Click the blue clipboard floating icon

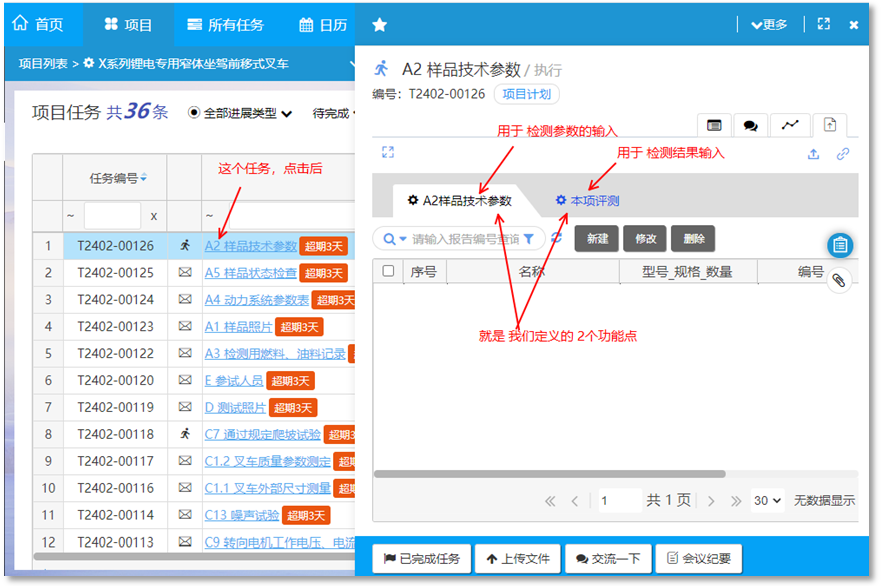click(840, 245)
